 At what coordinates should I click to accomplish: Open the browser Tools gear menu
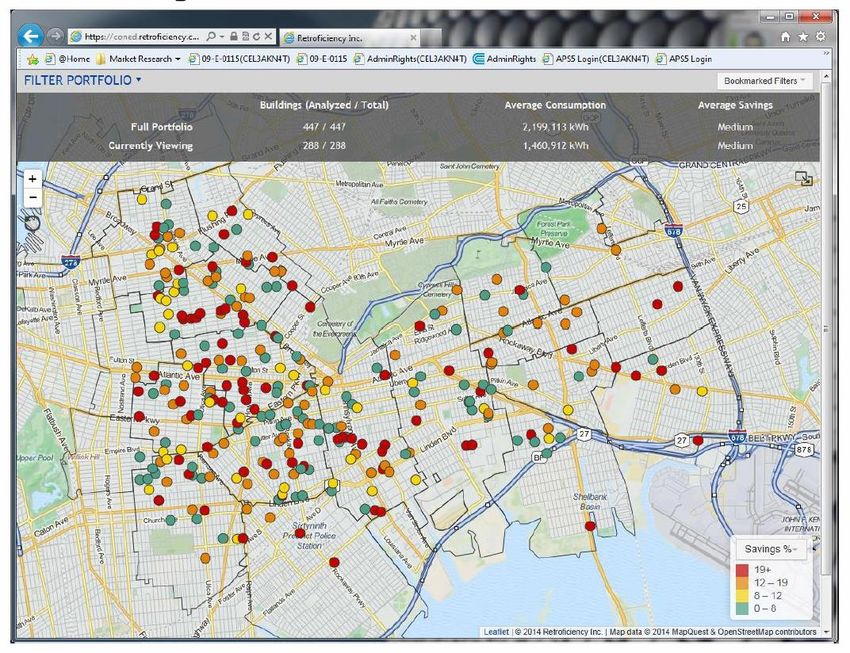(x=821, y=36)
